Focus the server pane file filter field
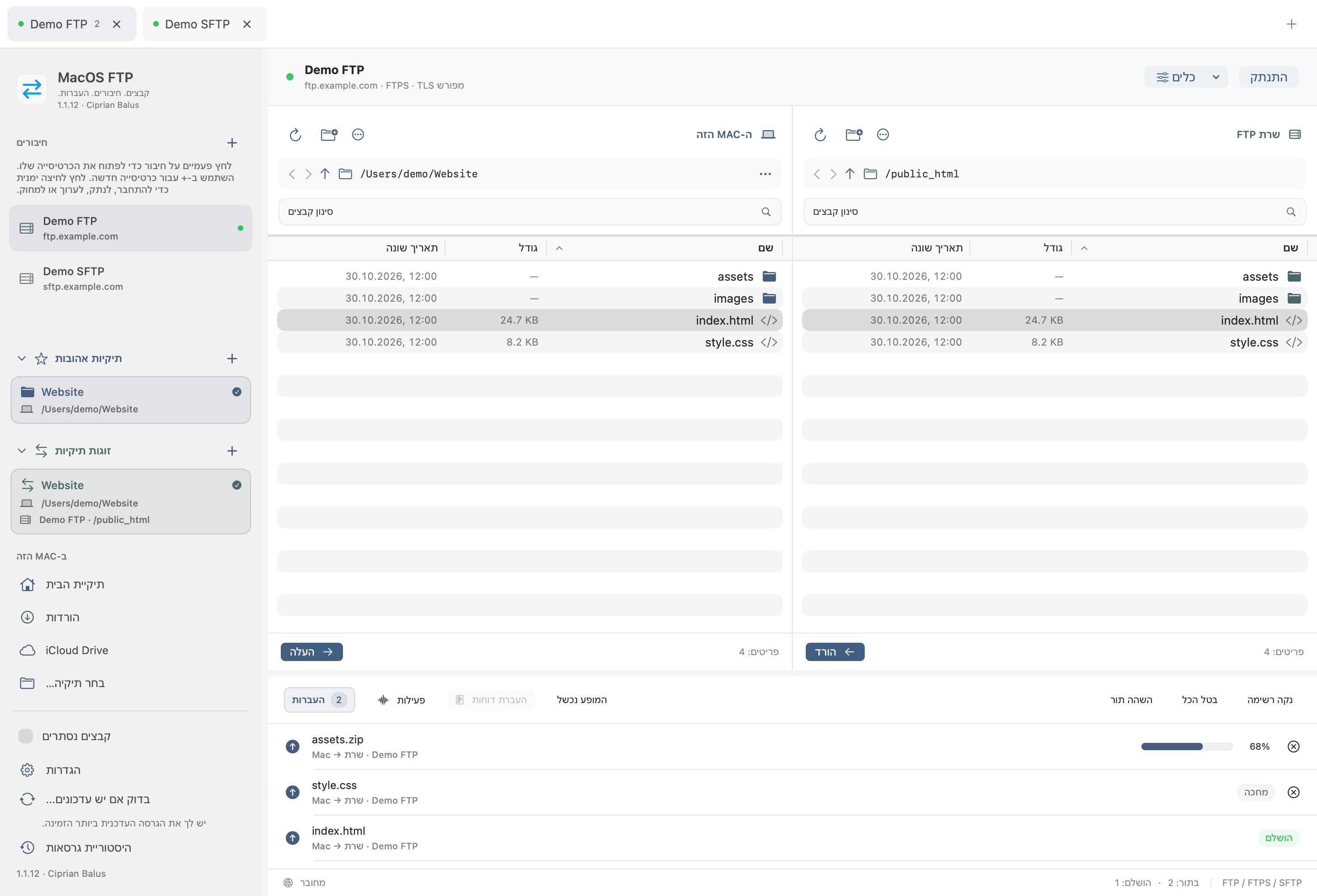 pyautogui.click(x=1054, y=212)
